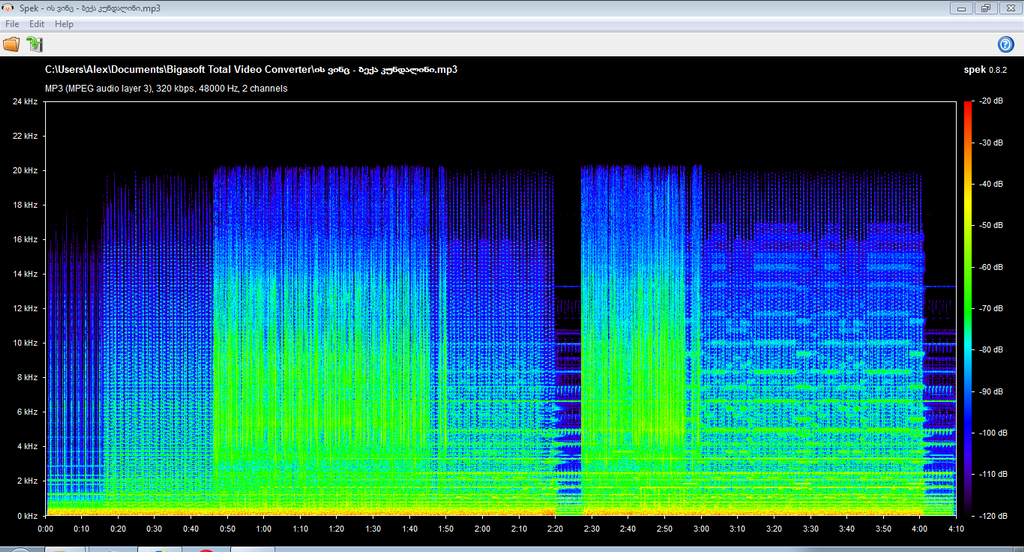
Task: Click the Spek app icon in title bar
Action: tap(8, 8)
